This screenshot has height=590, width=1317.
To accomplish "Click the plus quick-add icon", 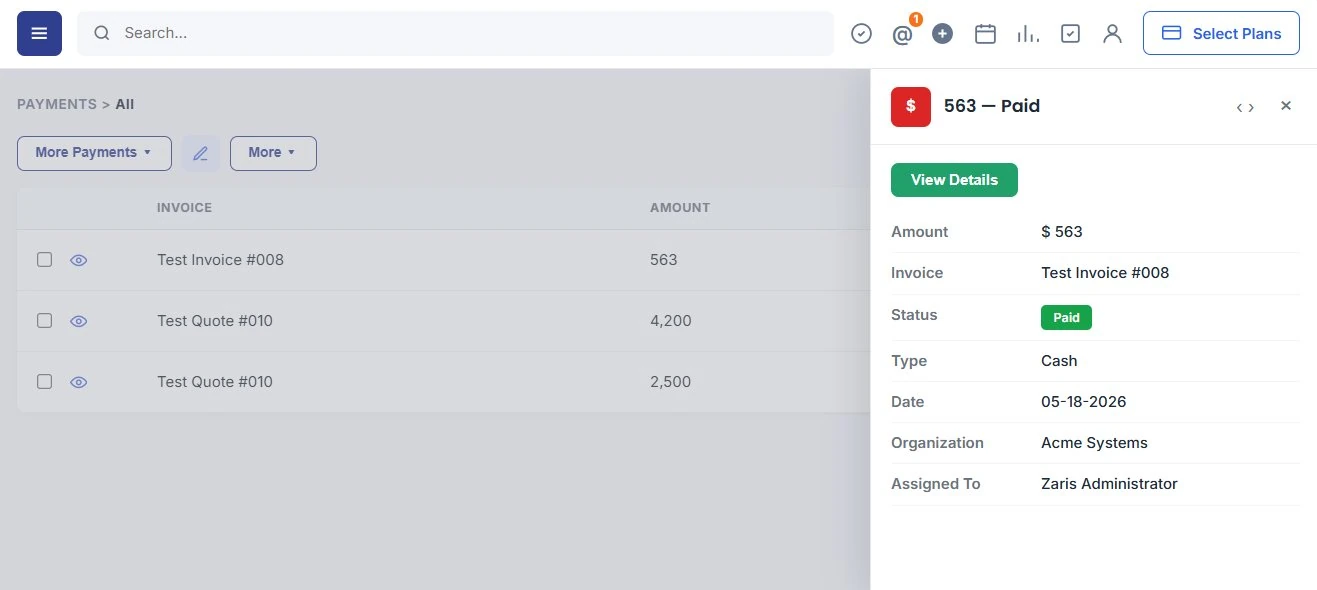I will coord(942,34).
